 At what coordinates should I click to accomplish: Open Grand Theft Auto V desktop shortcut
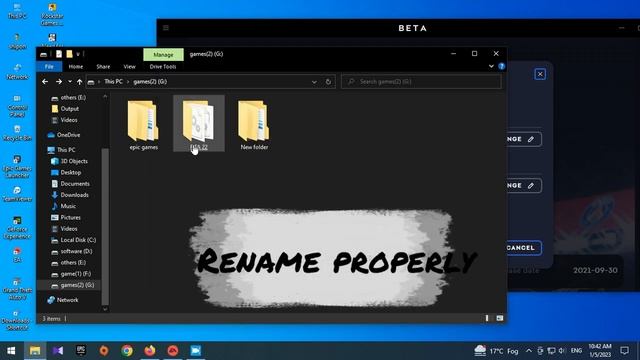pyautogui.click(x=17, y=289)
